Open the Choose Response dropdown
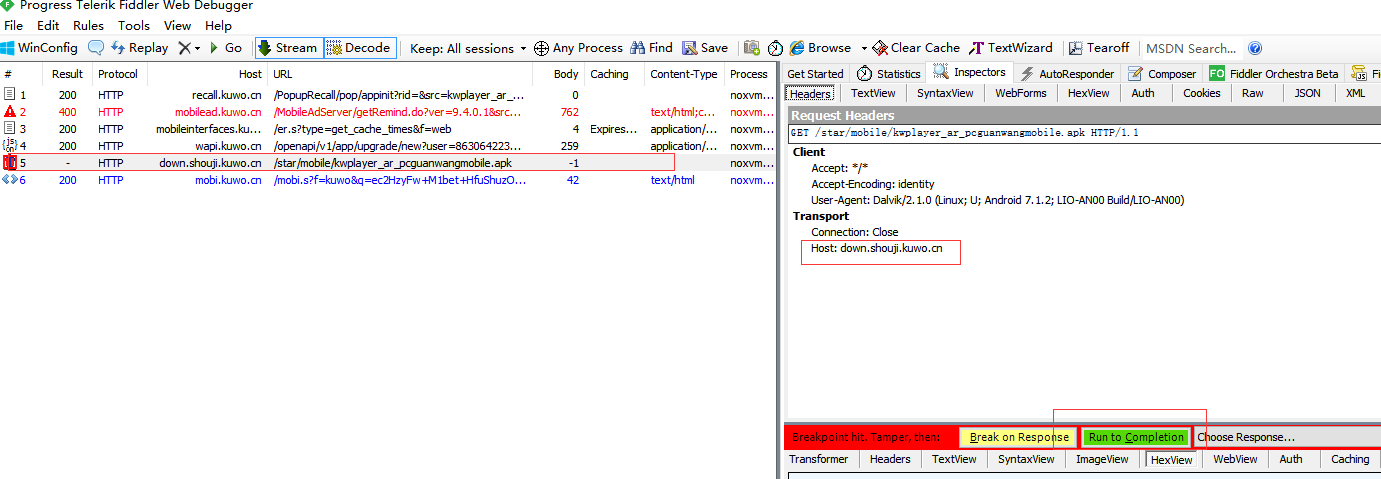The height and width of the screenshot is (479, 1381). click(1288, 437)
